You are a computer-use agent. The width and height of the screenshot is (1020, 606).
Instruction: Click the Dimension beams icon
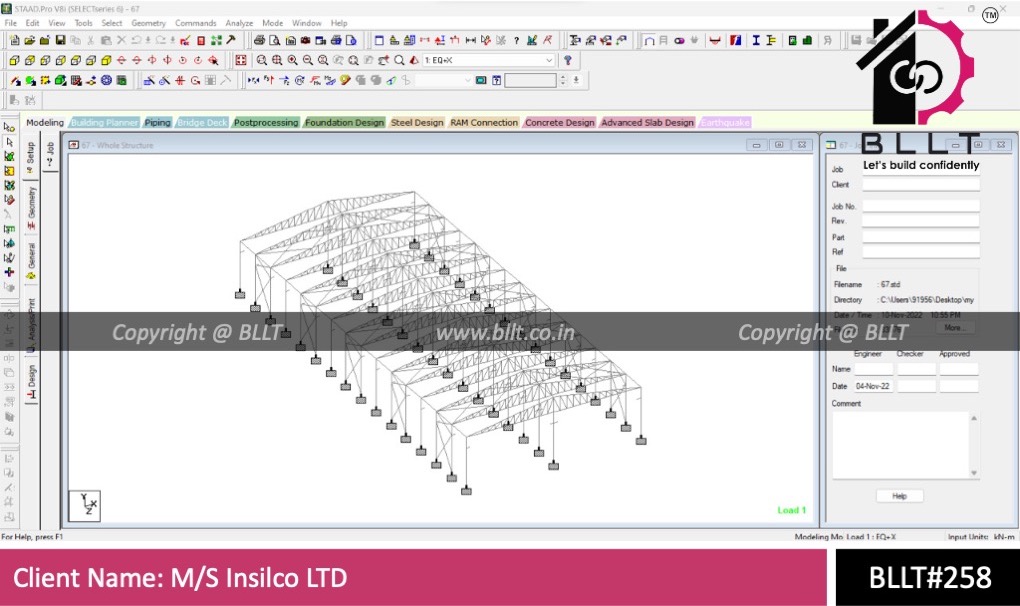(x=470, y=40)
